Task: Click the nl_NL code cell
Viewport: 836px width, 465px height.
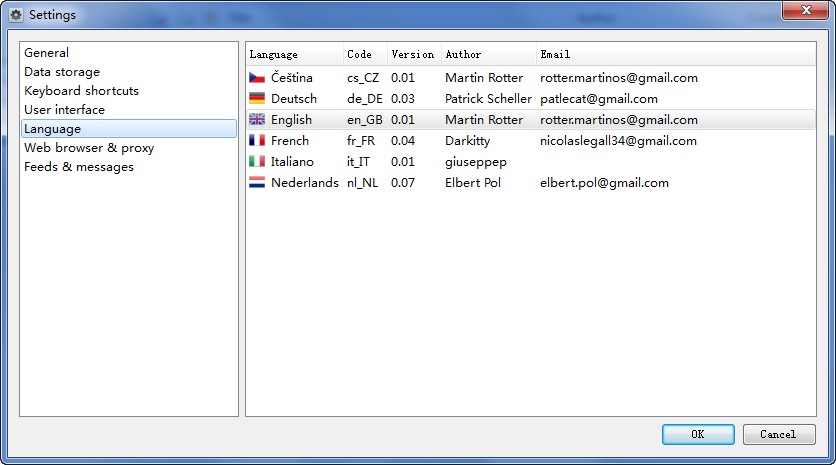Action: pos(363,182)
